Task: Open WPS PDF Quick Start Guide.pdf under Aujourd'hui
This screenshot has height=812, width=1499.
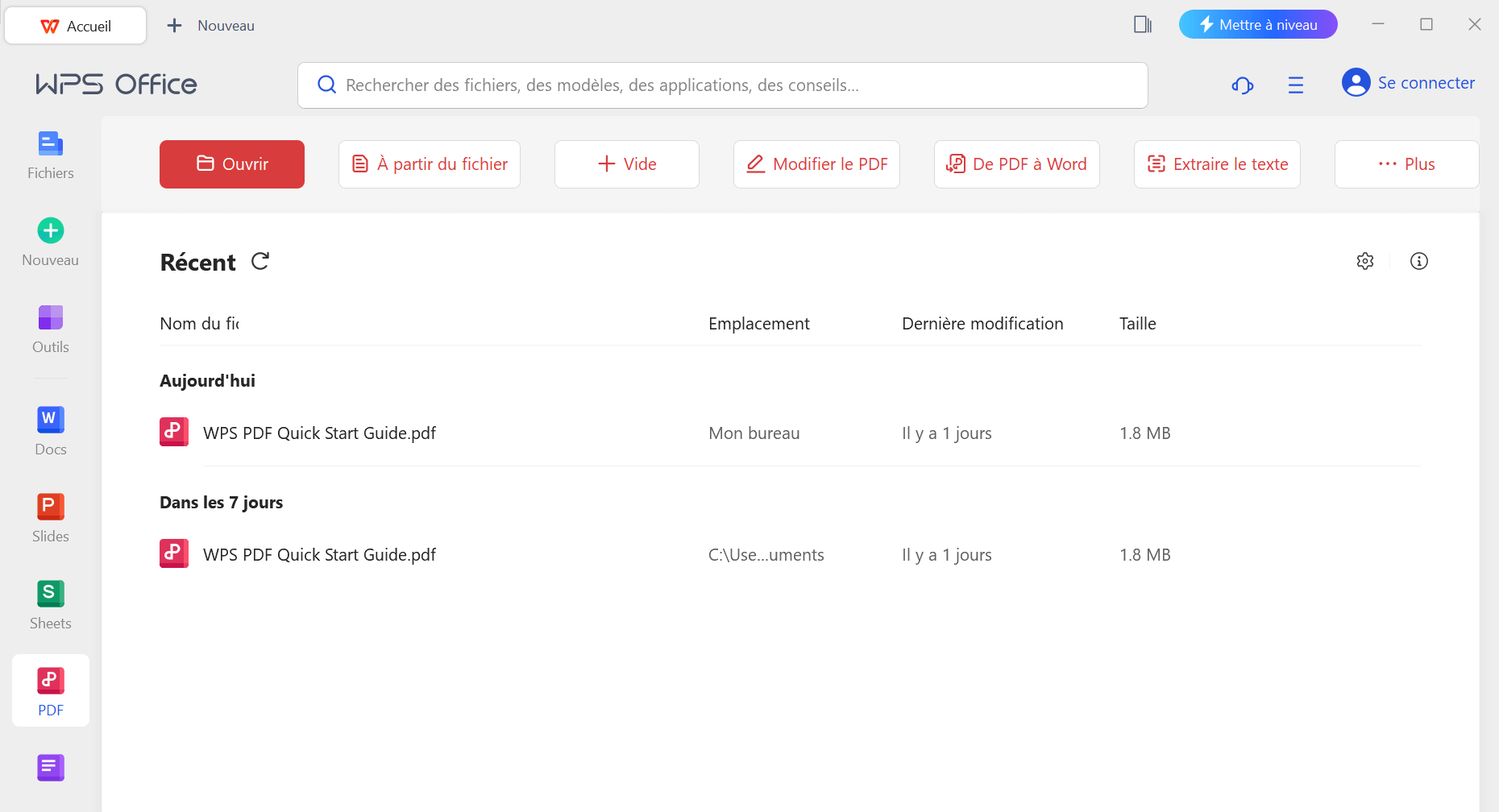Action: [x=319, y=433]
